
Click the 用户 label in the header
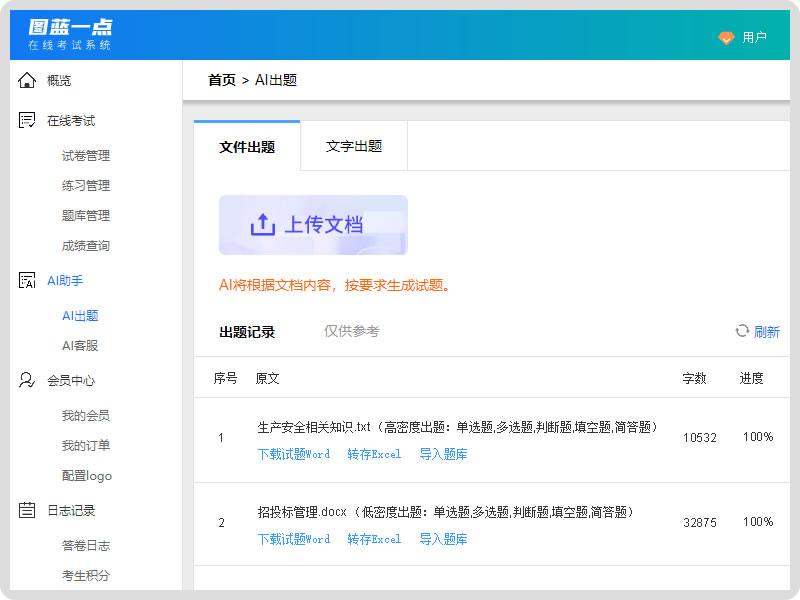(x=755, y=37)
